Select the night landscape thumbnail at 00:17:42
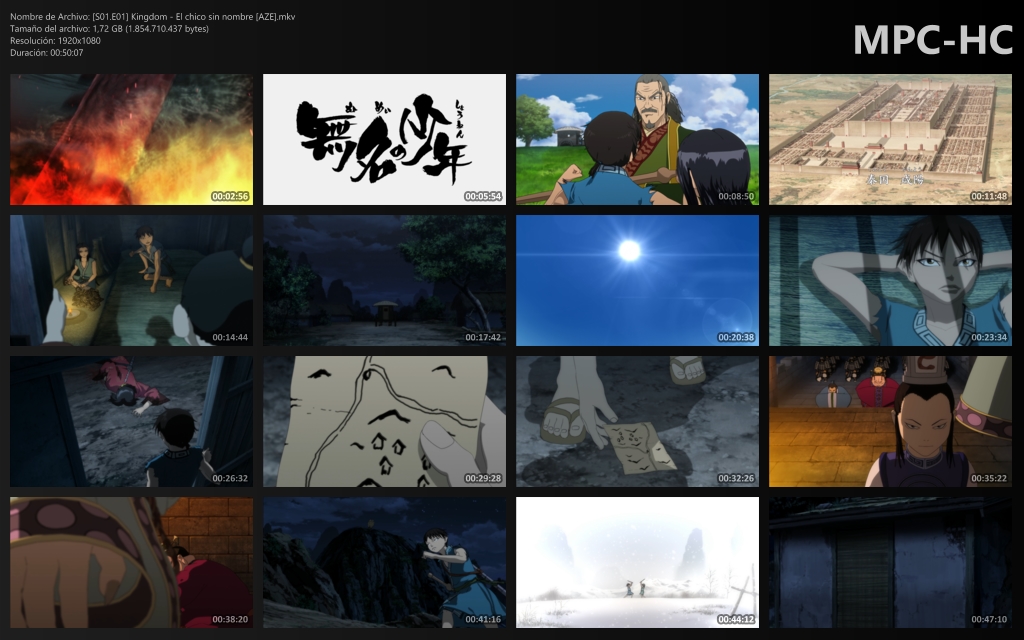The image size is (1024, 640). tap(384, 280)
